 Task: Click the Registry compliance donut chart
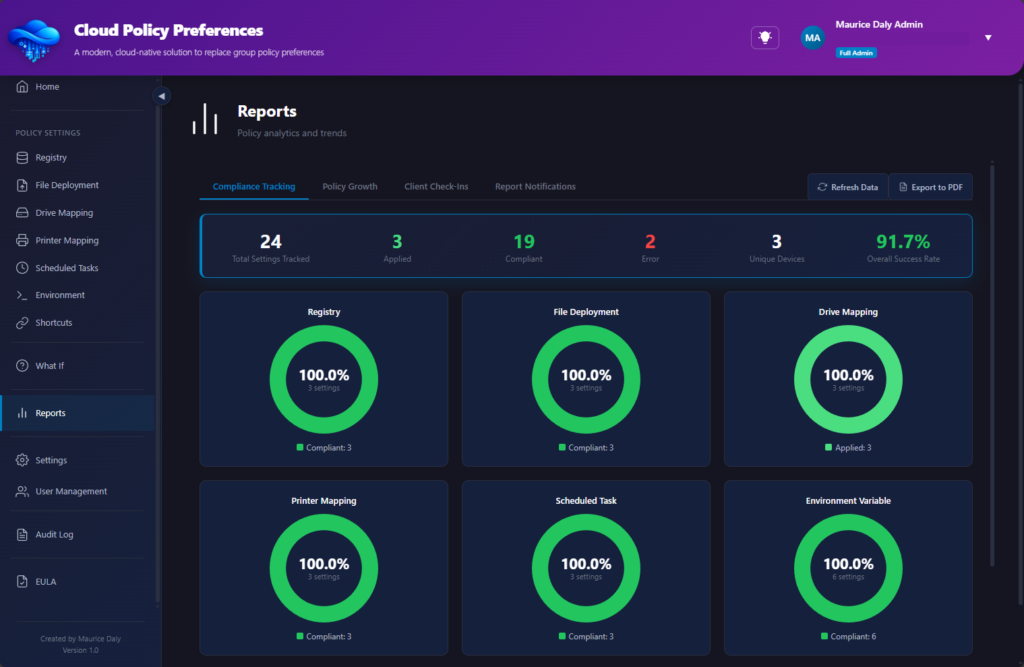coord(324,379)
